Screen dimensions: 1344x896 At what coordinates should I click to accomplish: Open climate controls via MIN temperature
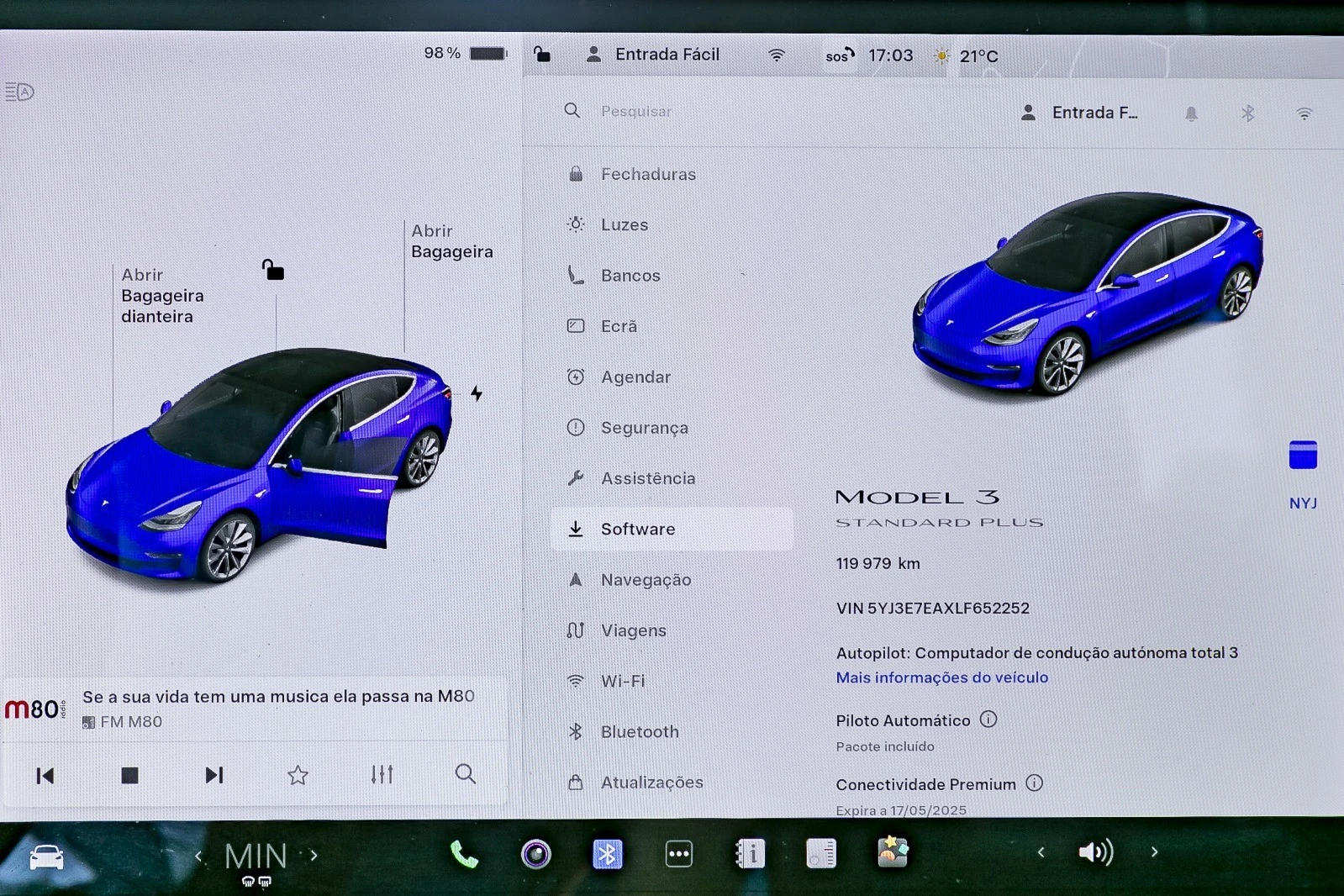(x=256, y=856)
